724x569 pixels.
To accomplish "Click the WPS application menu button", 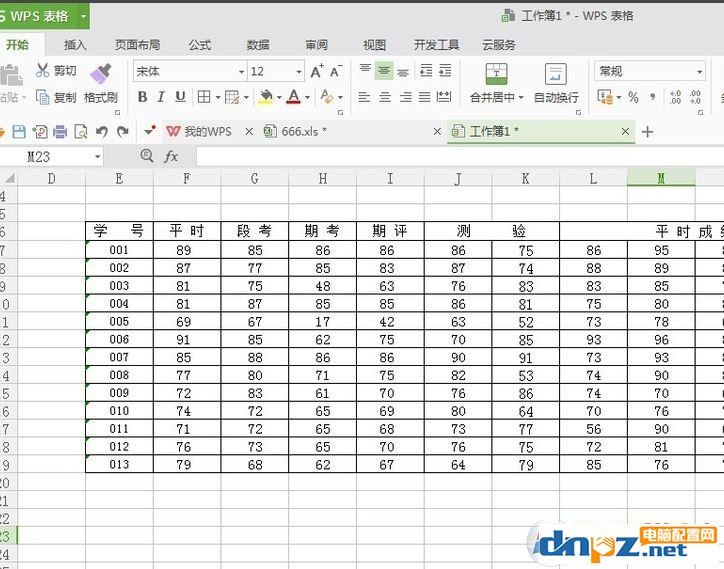I will pyautogui.click(x=45, y=16).
